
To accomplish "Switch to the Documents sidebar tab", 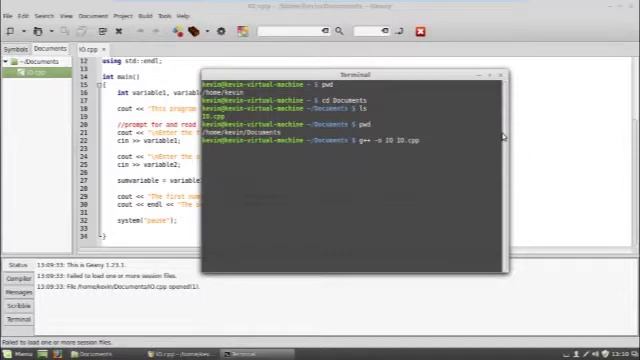I will point(50,49).
